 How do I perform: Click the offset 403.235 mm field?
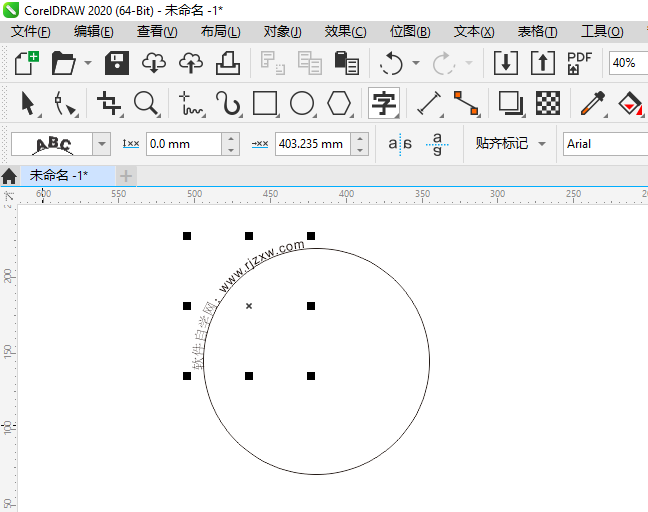pyautogui.click(x=313, y=144)
